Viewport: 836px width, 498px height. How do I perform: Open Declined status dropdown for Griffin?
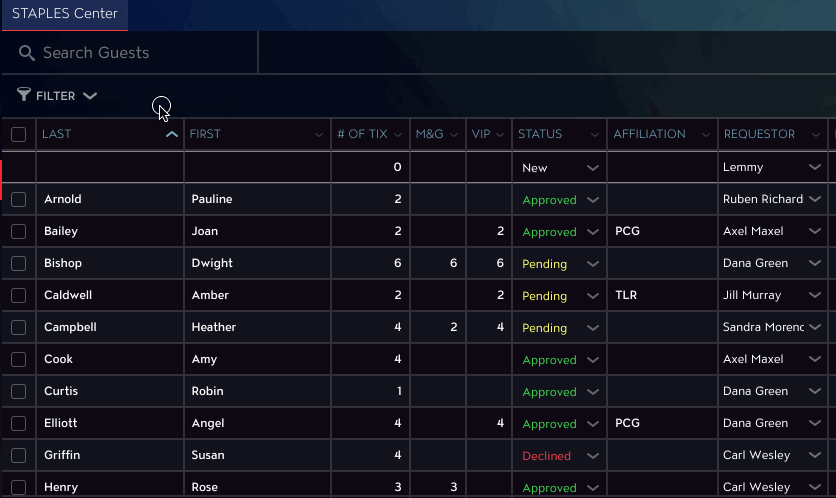(x=592, y=456)
